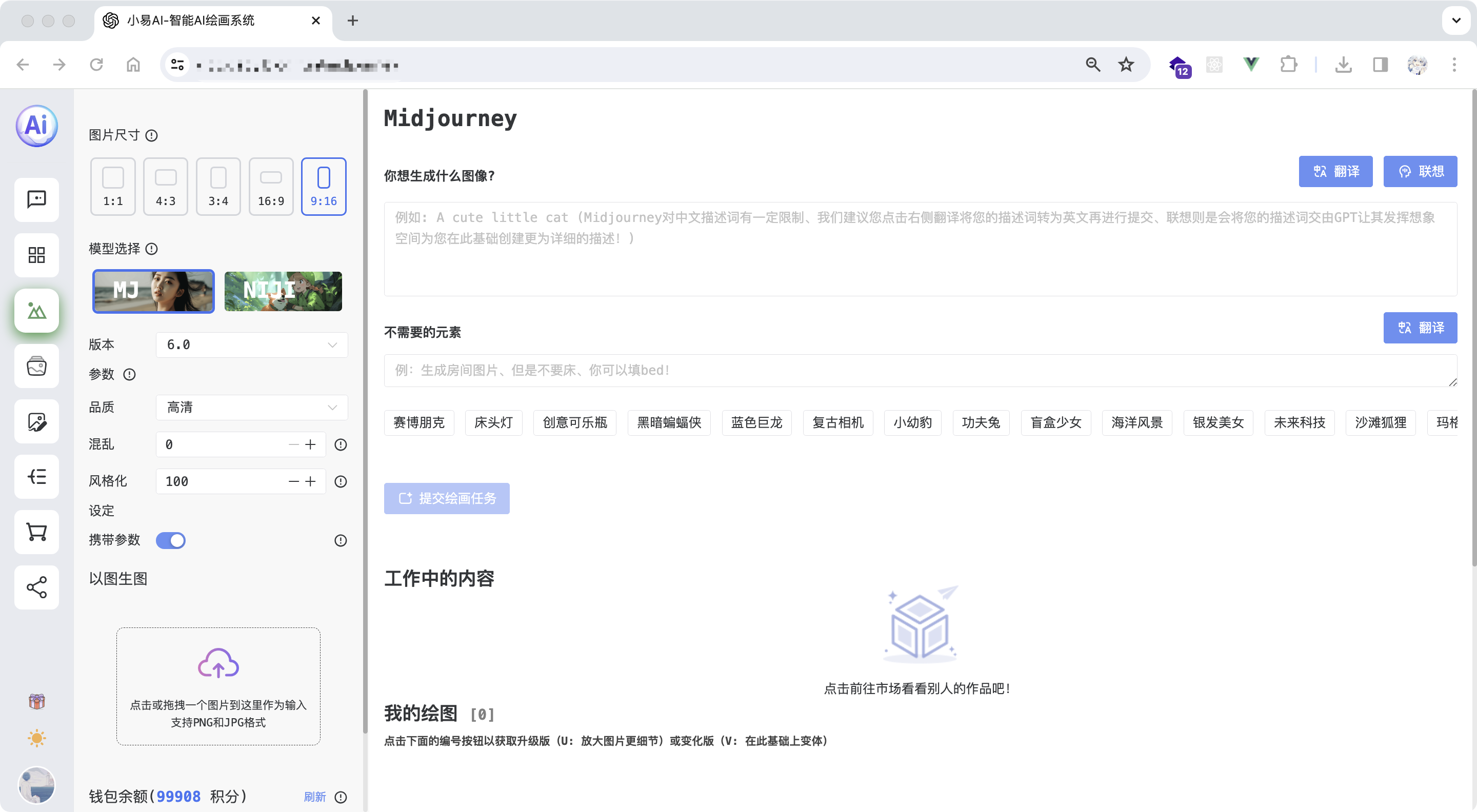The height and width of the screenshot is (812, 1477).
Task: Open the chat icon in sidebar
Action: click(37, 199)
